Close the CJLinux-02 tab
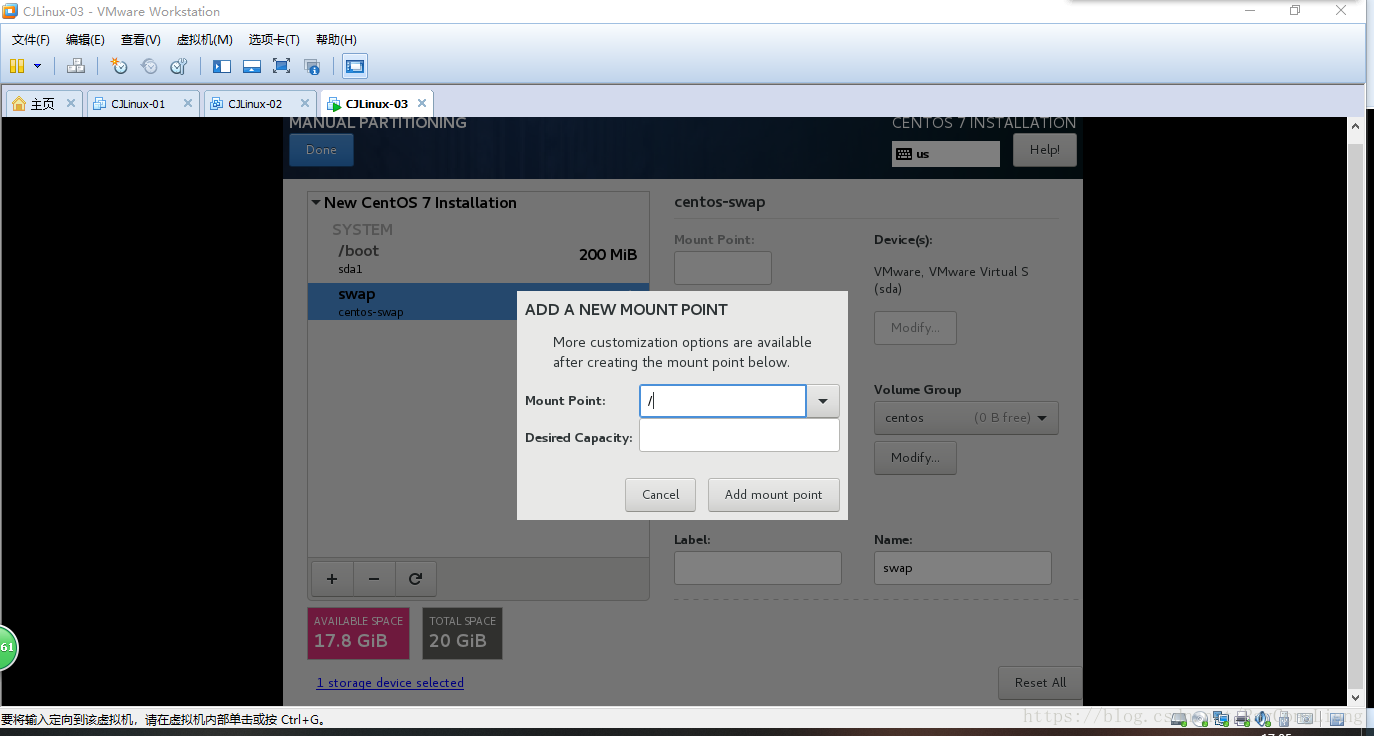This screenshot has height=736, width=1374. pyautogui.click(x=304, y=103)
